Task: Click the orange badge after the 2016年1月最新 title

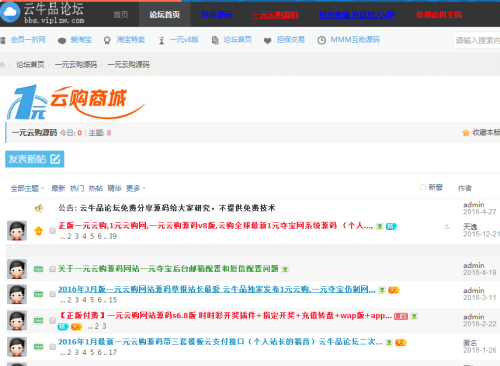Action: [401, 343]
